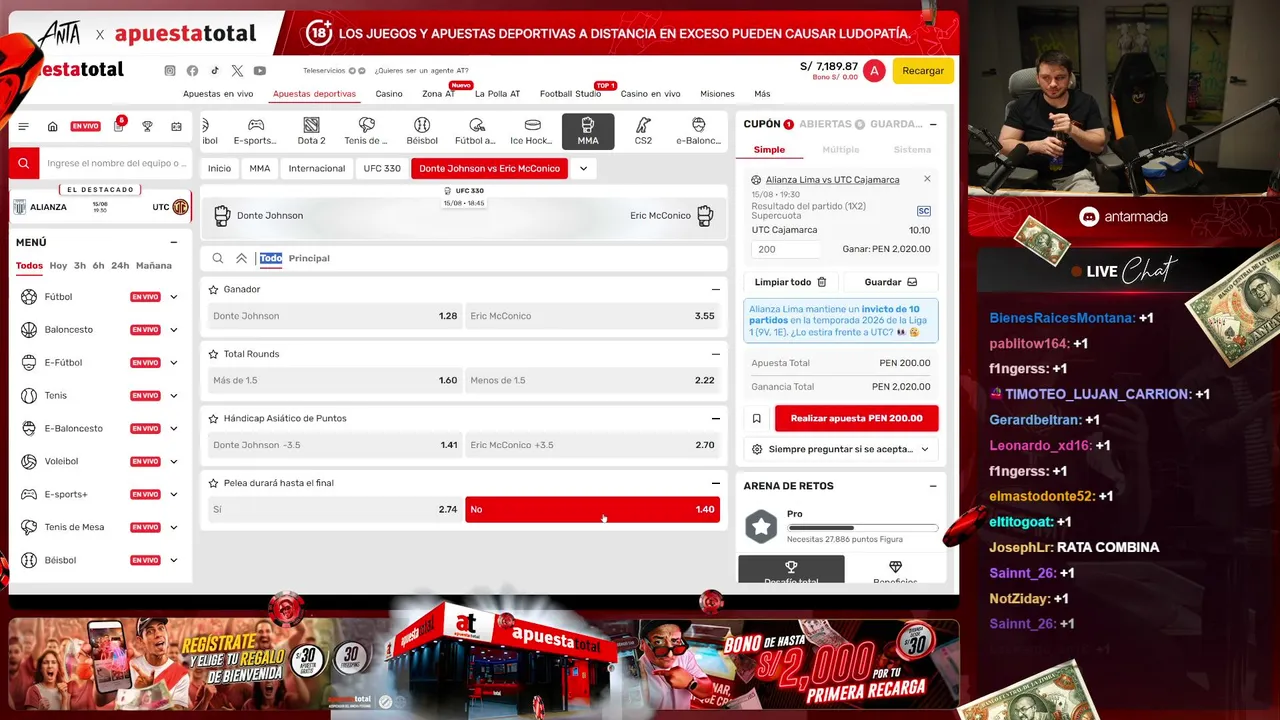This screenshot has width=1280, height=720.
Task: Select the e-Baloncesto sport icon
Action: click(698, 131)
